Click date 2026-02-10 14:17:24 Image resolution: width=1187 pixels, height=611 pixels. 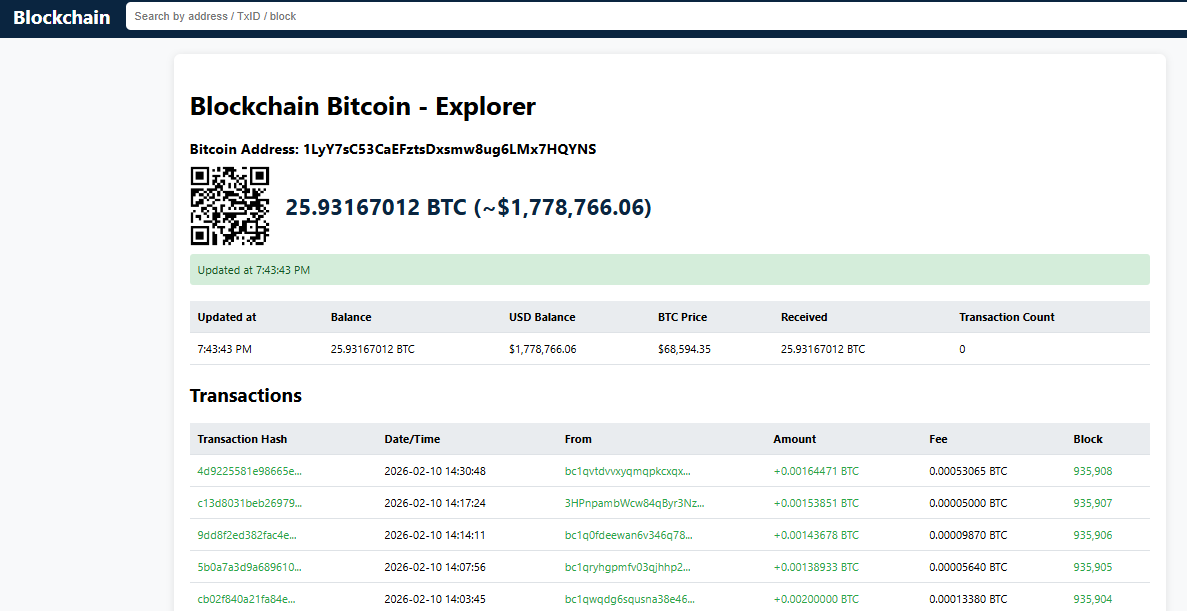point(435,503)
